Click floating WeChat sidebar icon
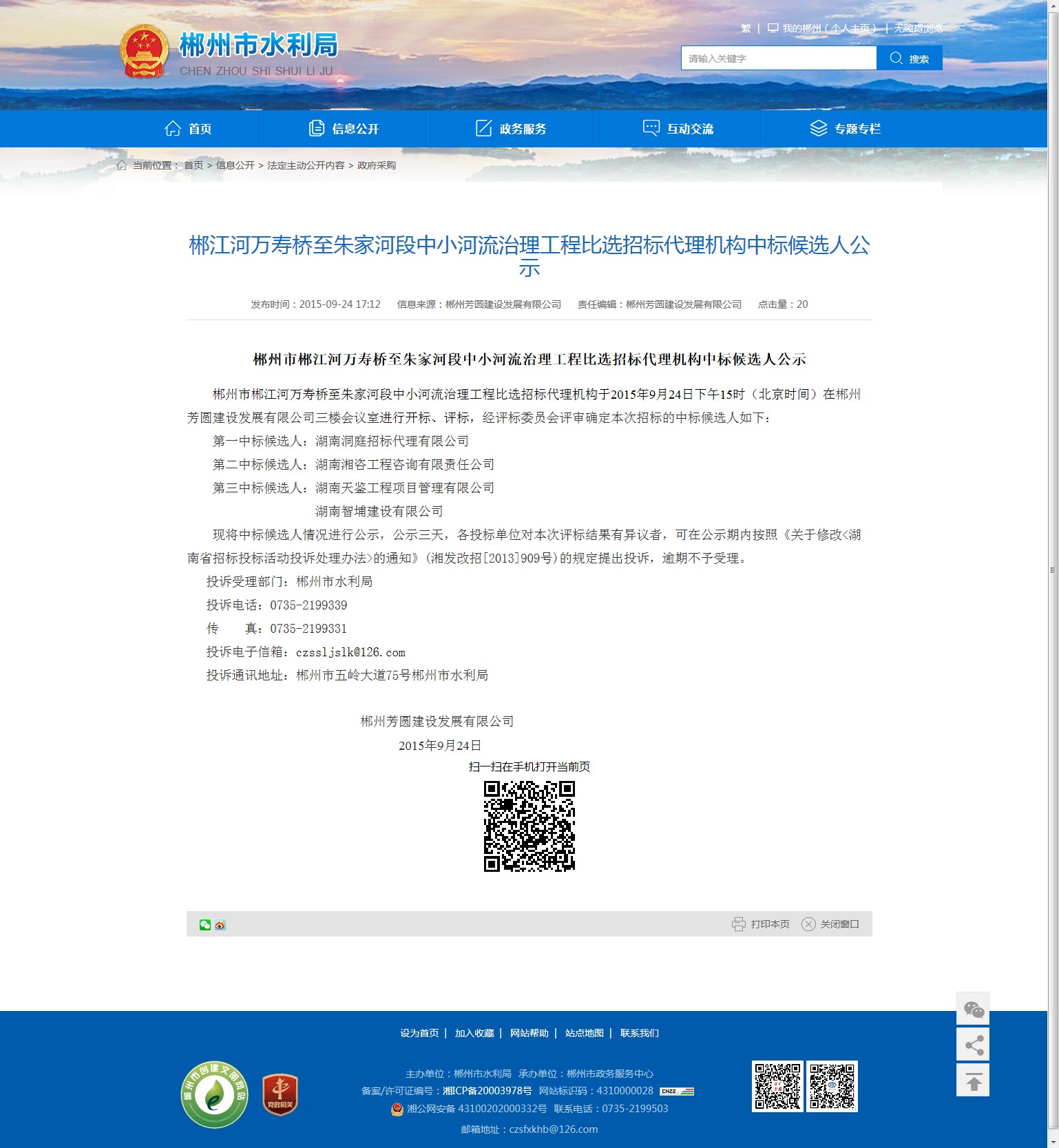This screenshot has width=1059, height=1148. pyautogui.click(x=973, y=1009)
